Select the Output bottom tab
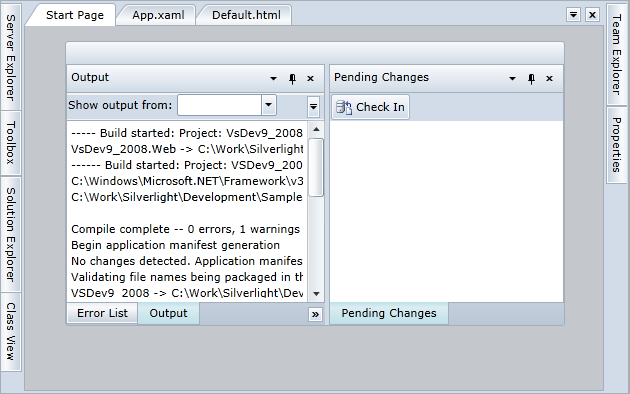630x394 pixels. 168,313
